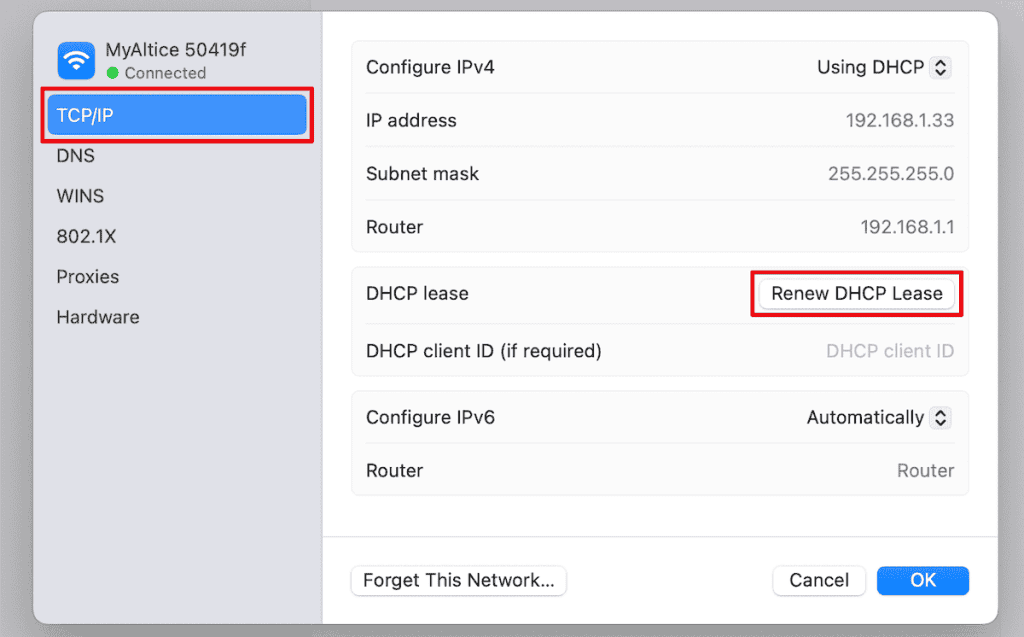Open the Proxies settings

(x=88, y=277)
